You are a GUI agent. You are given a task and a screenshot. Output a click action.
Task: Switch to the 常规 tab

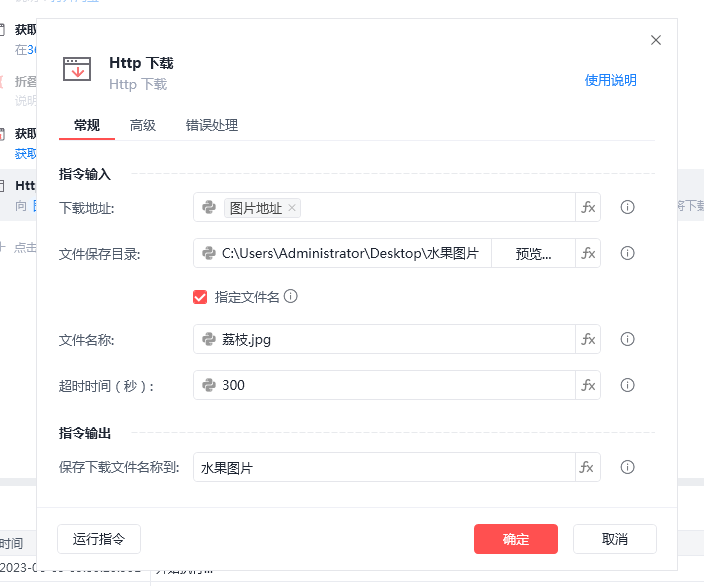87,125
